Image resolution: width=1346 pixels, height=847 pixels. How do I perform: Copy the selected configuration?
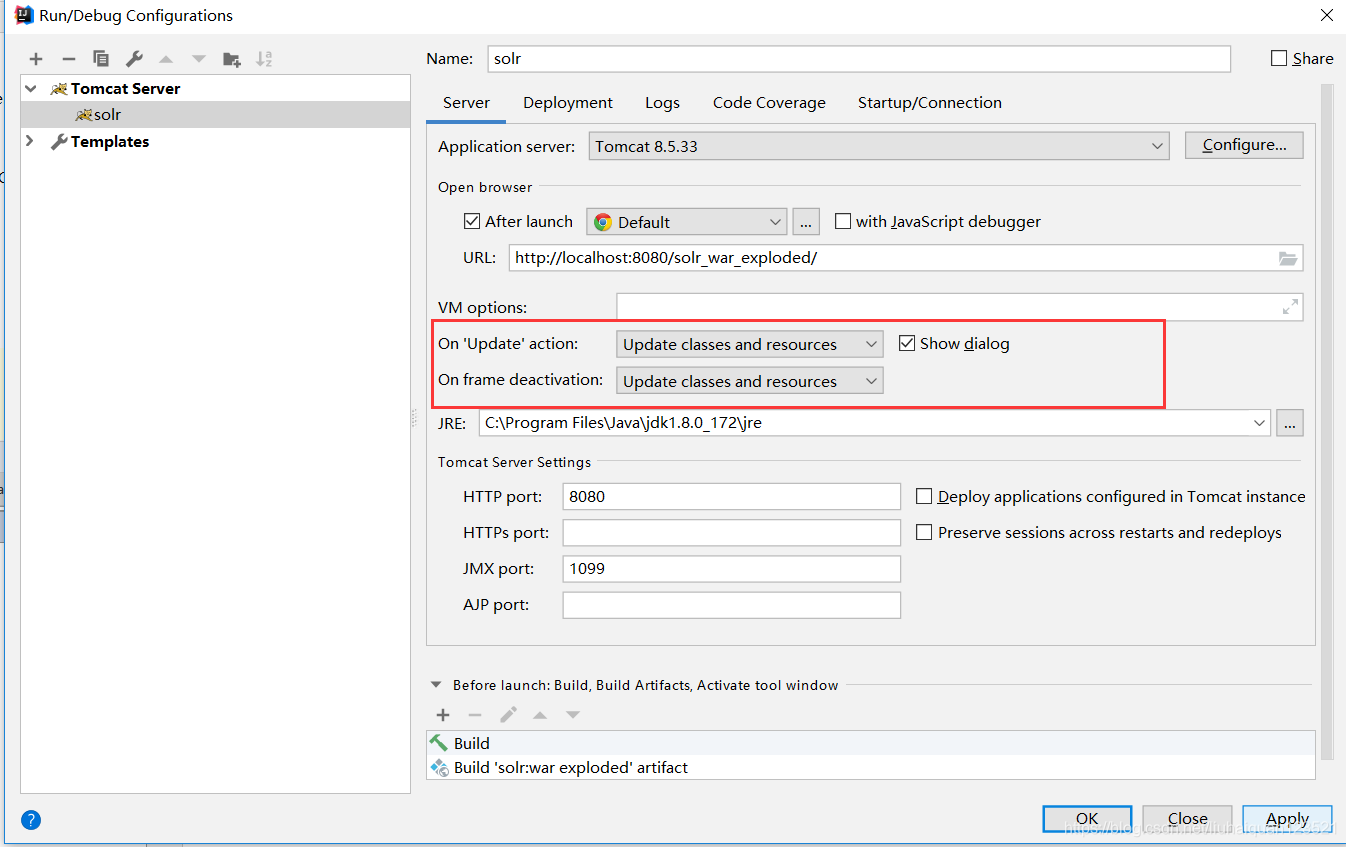coord(101,59)
